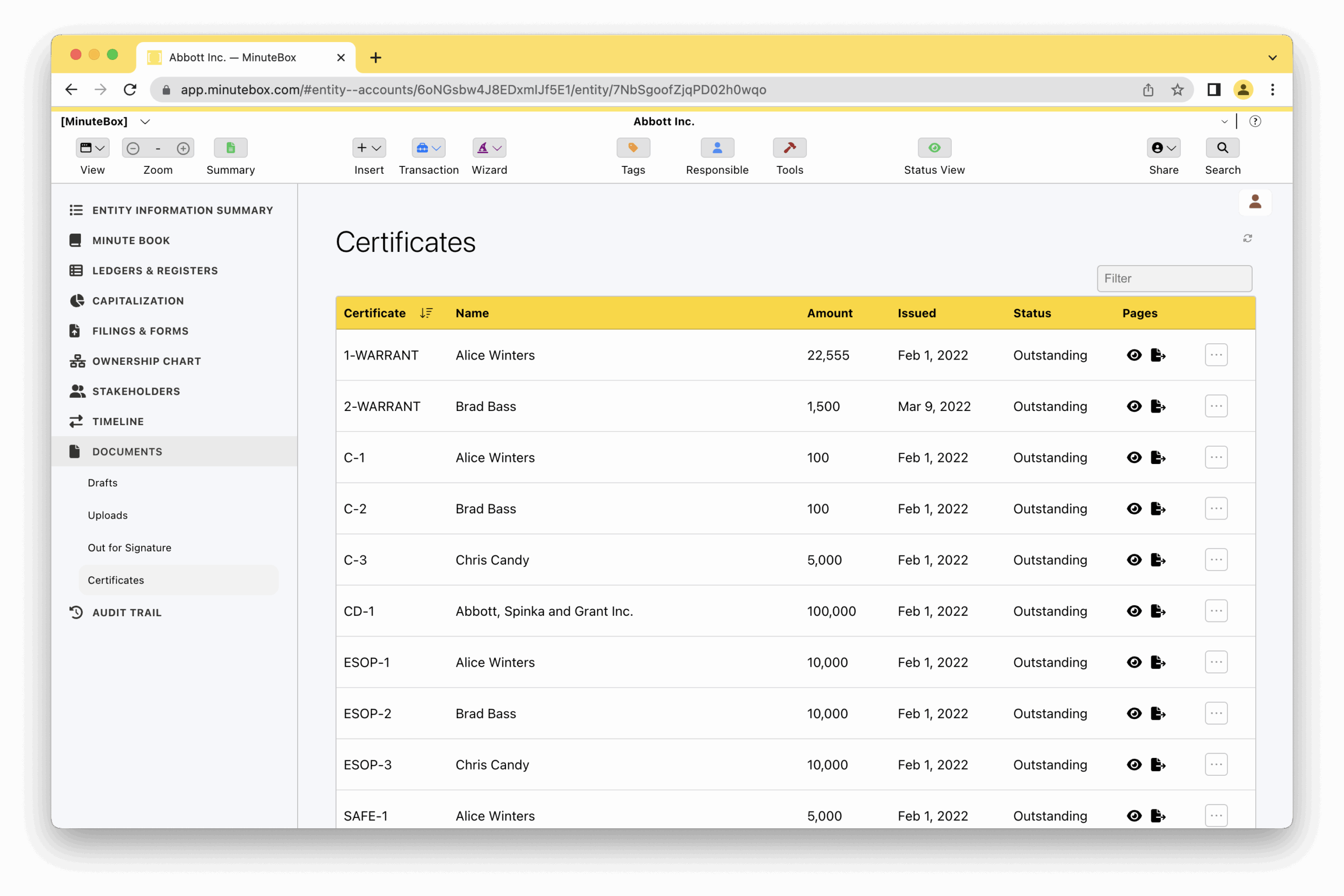Image resolution: width=1344 pixels, height=896 pixels.
Task: Click the Responsible person icon
Action: click(717, 148)
